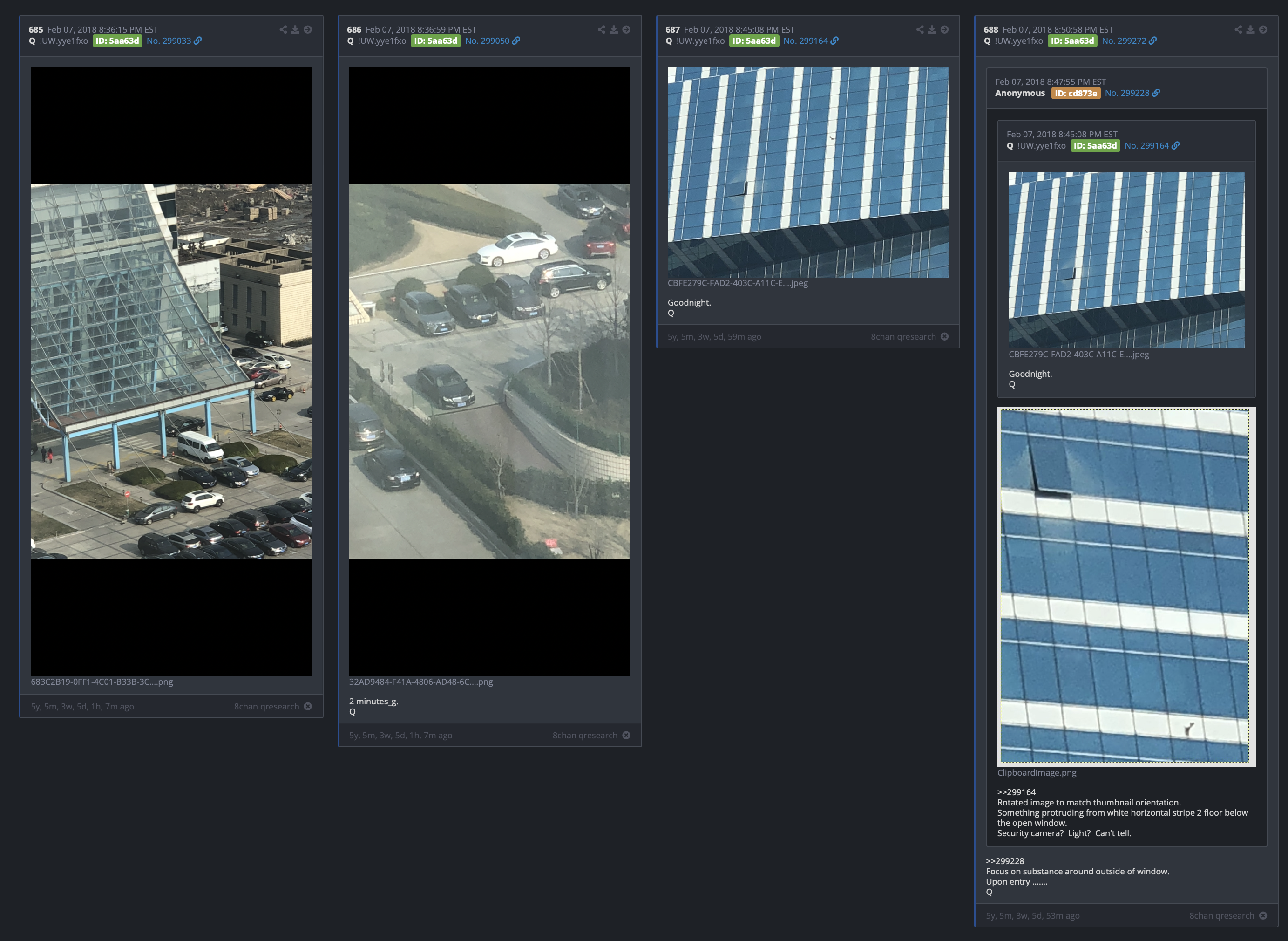Click the 8chan qresearch label on post 686

pyautogui.click(x=585, y=736)
